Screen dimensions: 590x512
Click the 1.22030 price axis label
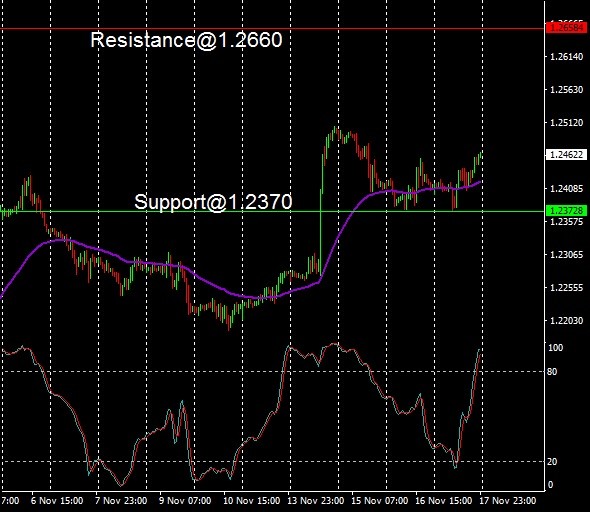[x=566, y=321]
